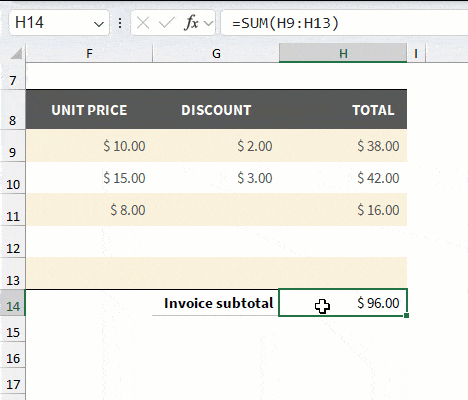
Task: Select the $ 38.00 total cell
Action: (x=343, y=146)
